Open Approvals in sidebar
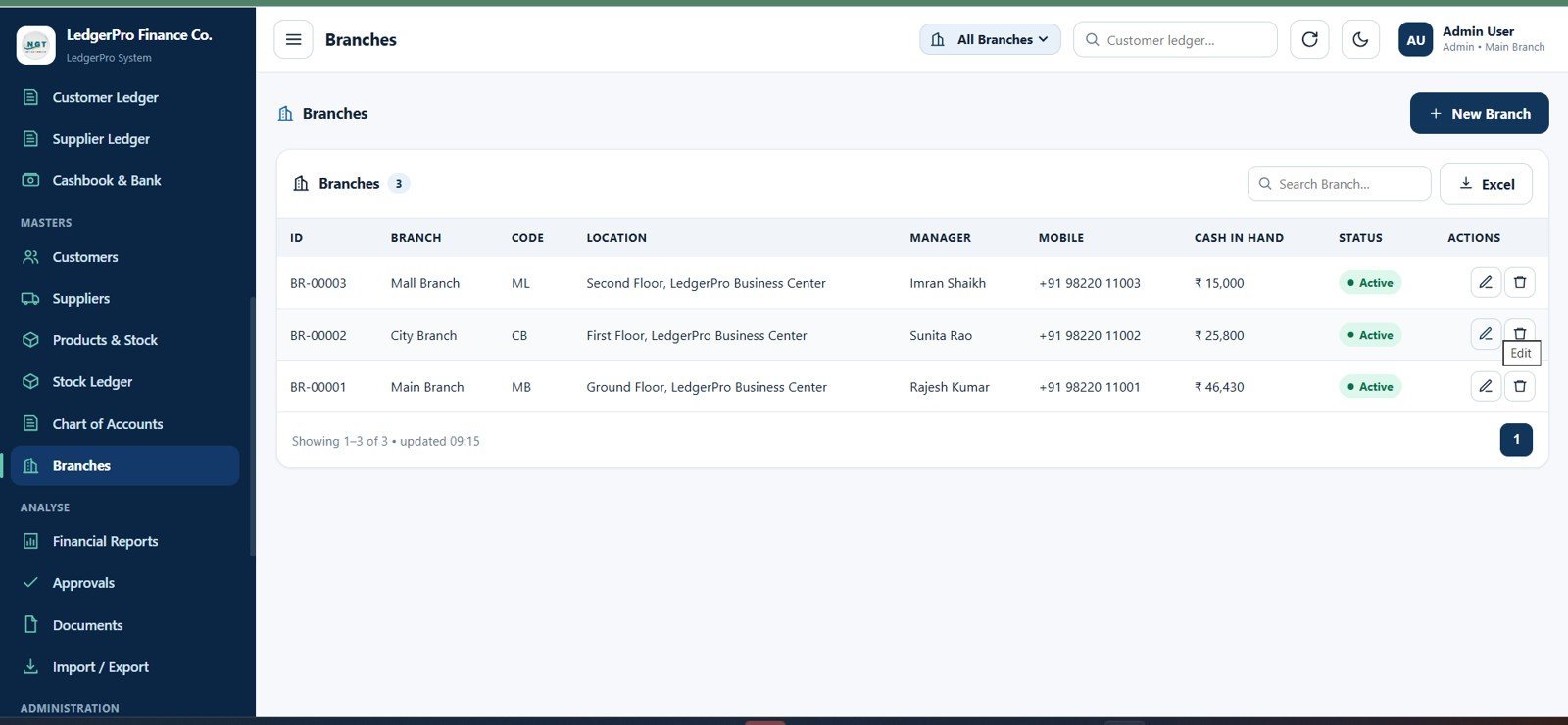The image size is (1568, 725). 125,583
